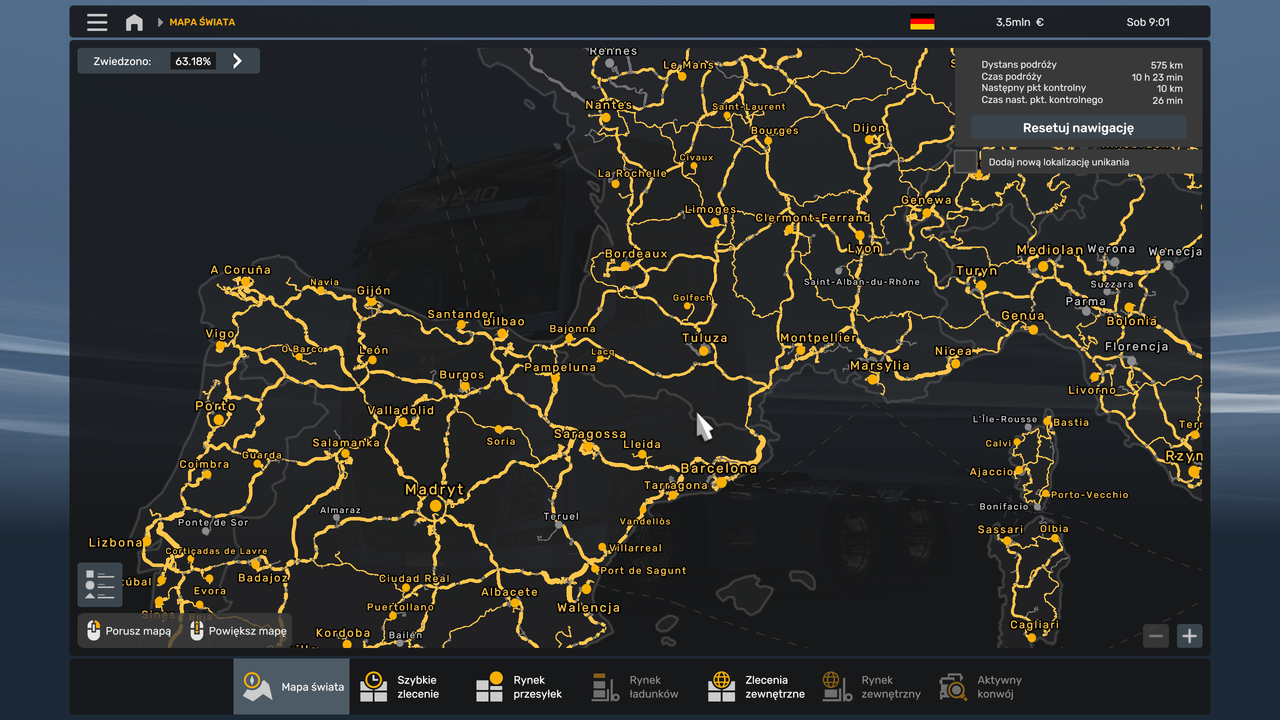This screenshot has height=720, width=1280.
Task: Click the Madryt city marker
Action: (435, 506)
